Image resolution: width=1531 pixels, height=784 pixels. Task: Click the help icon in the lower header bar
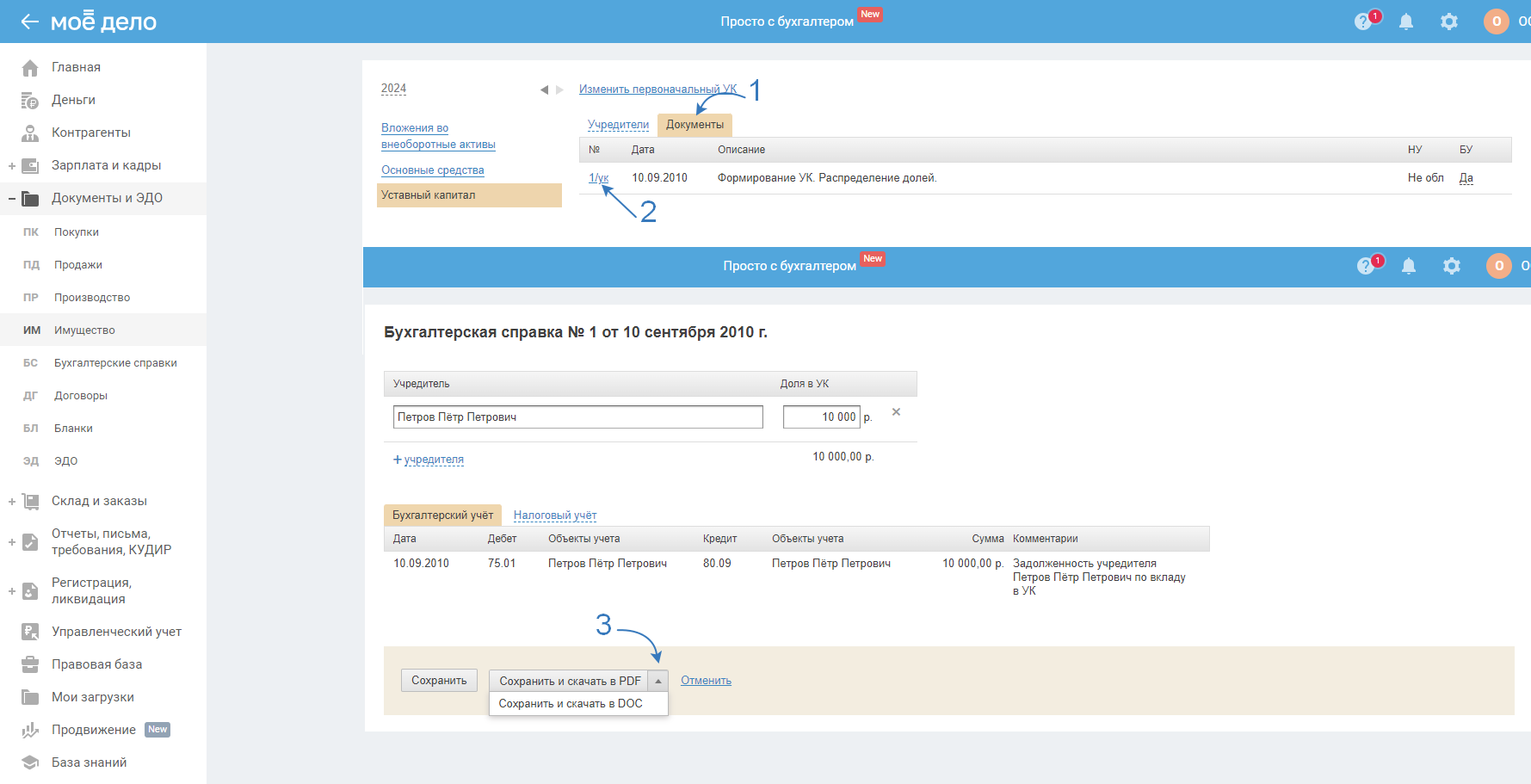pyautogui.click(x=1366, y=266)
